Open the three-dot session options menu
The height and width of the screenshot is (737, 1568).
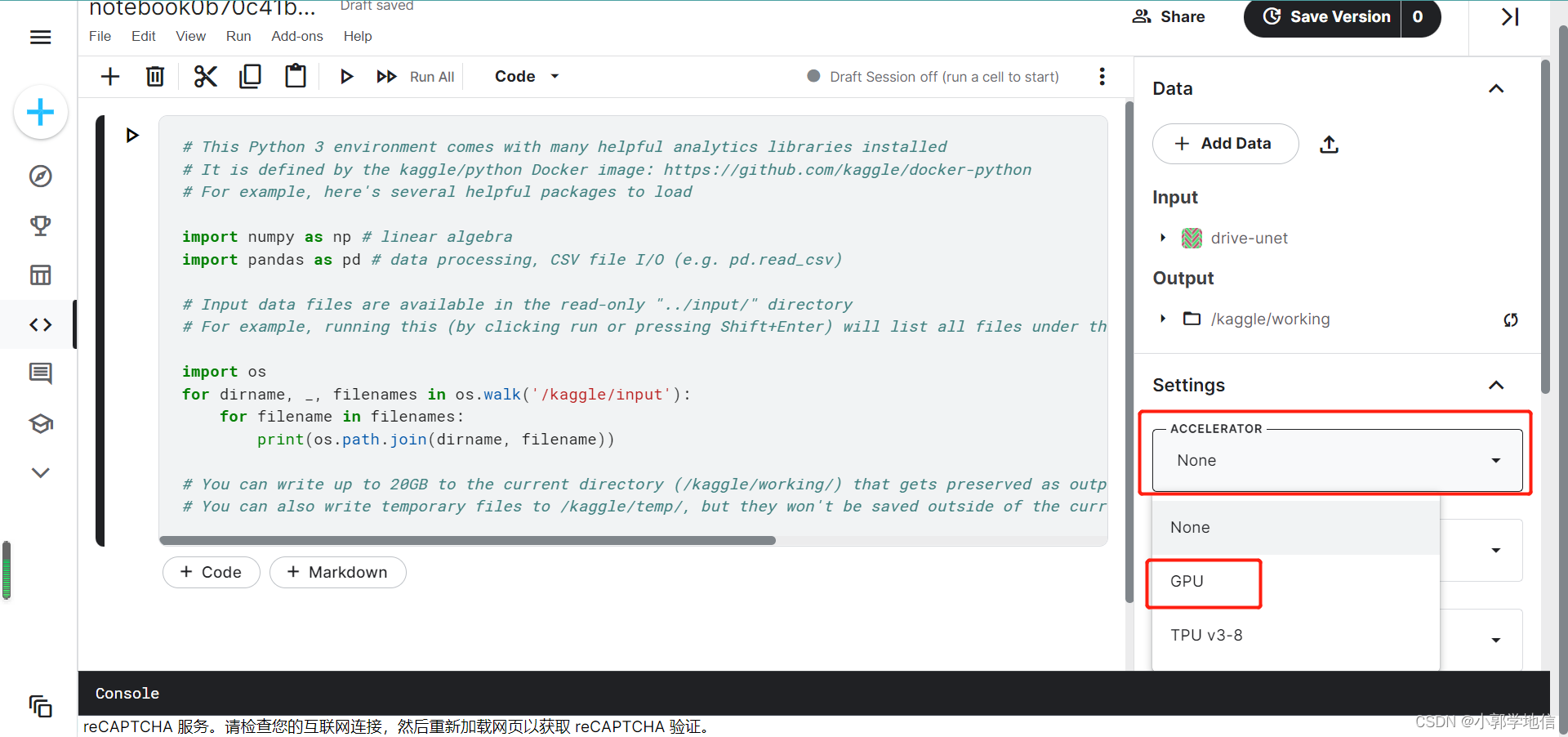tap(1102, 76)
